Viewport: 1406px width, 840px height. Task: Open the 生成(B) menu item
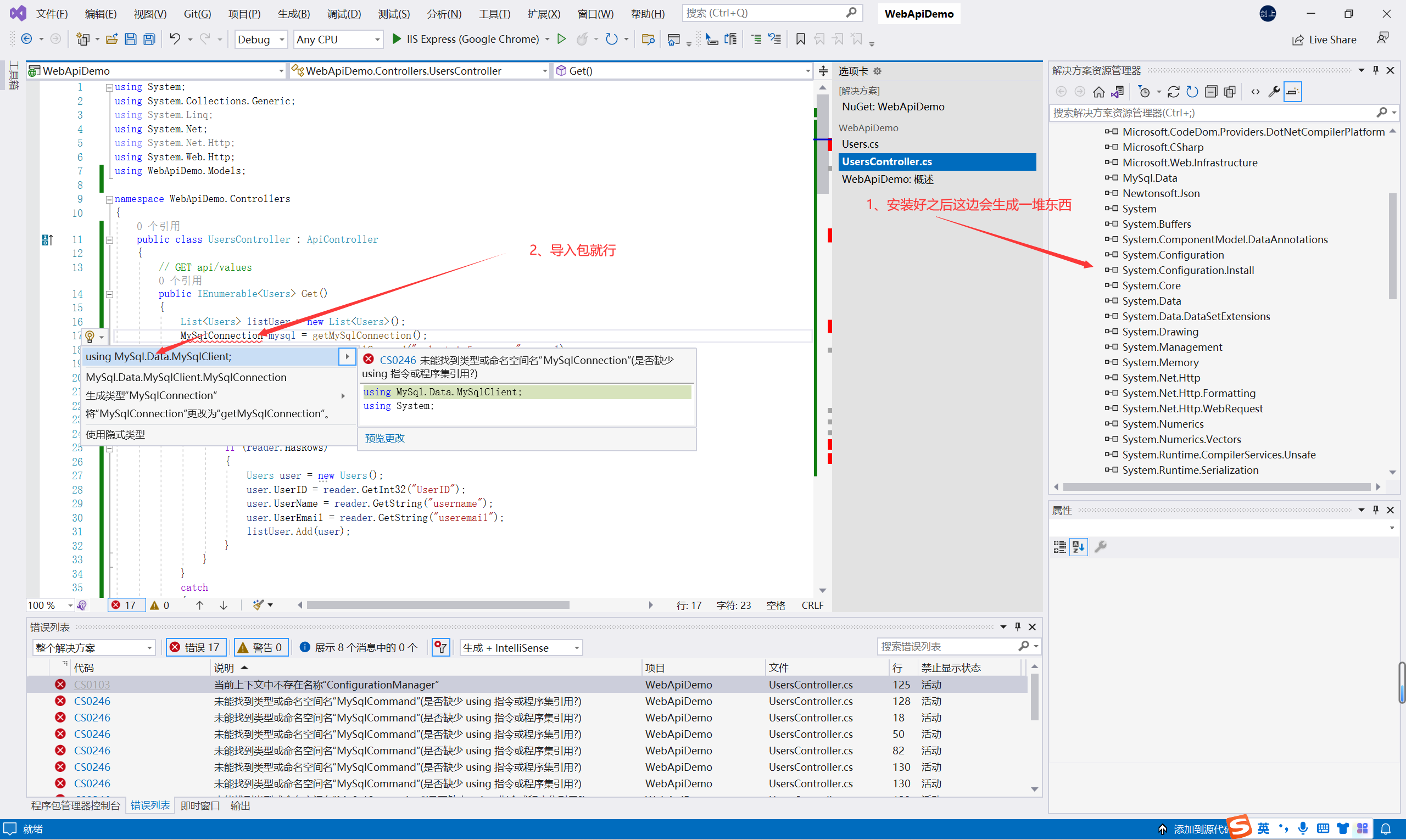click(294, 12)
